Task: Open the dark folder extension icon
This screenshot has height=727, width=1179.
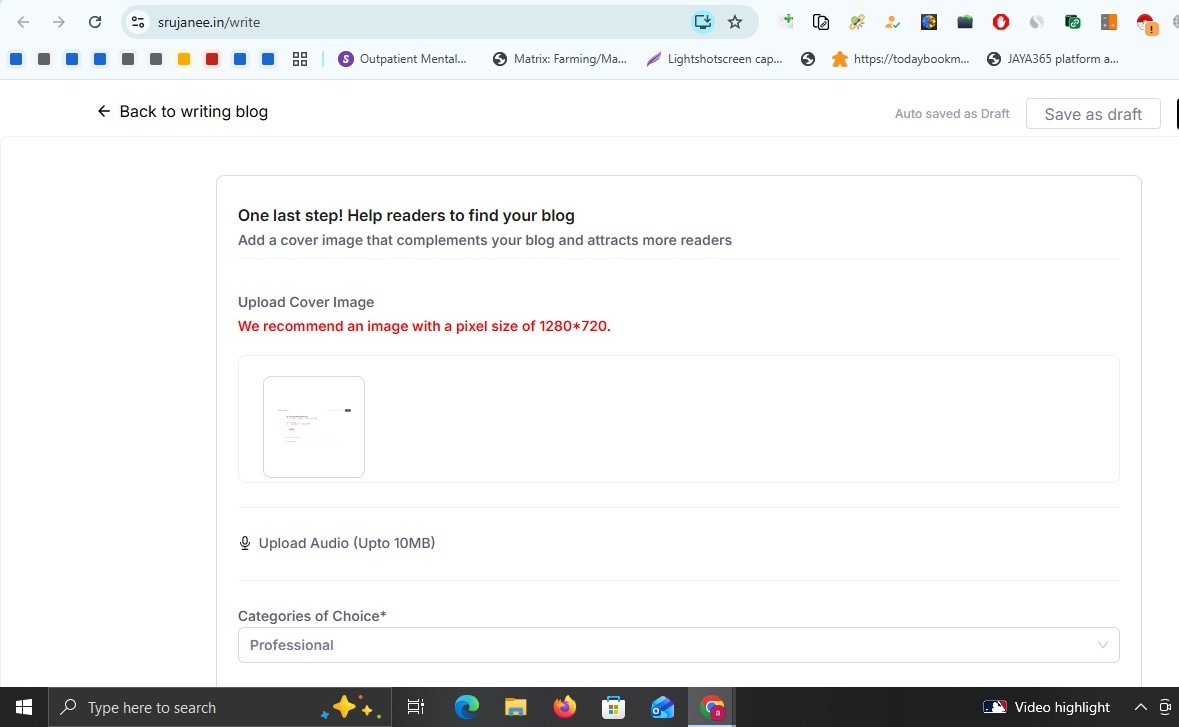Action: pyautogui.click(x=965, y=22)
